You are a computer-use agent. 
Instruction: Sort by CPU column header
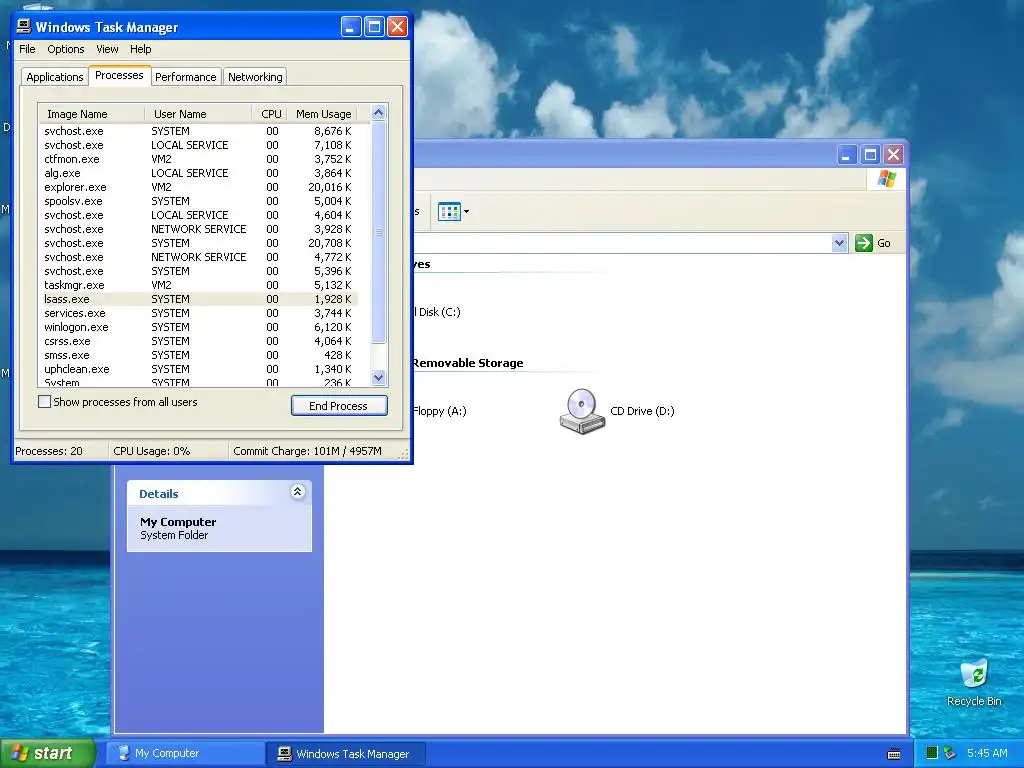(271, 114)
